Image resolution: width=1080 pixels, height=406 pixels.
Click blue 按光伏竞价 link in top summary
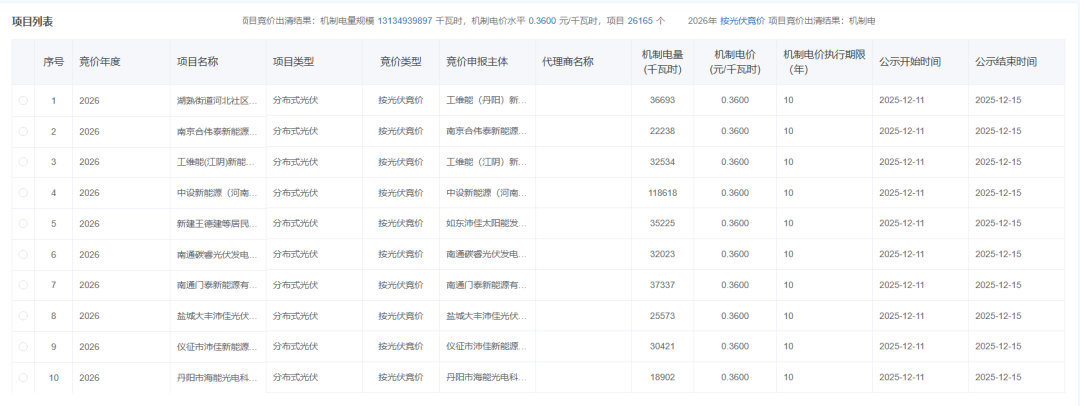(742, 21)
